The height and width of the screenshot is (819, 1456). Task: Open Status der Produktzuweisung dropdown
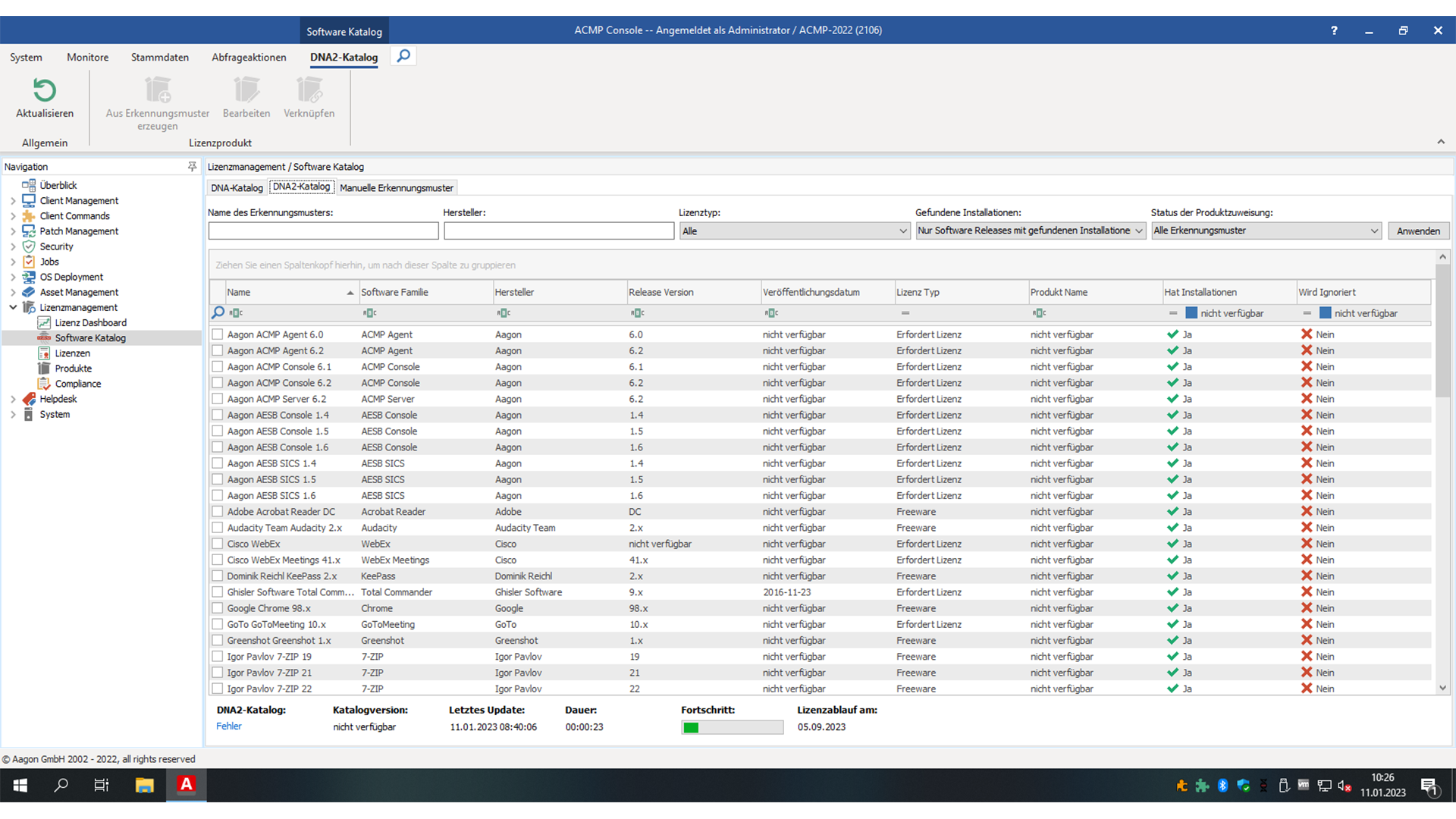[1266, 231]
